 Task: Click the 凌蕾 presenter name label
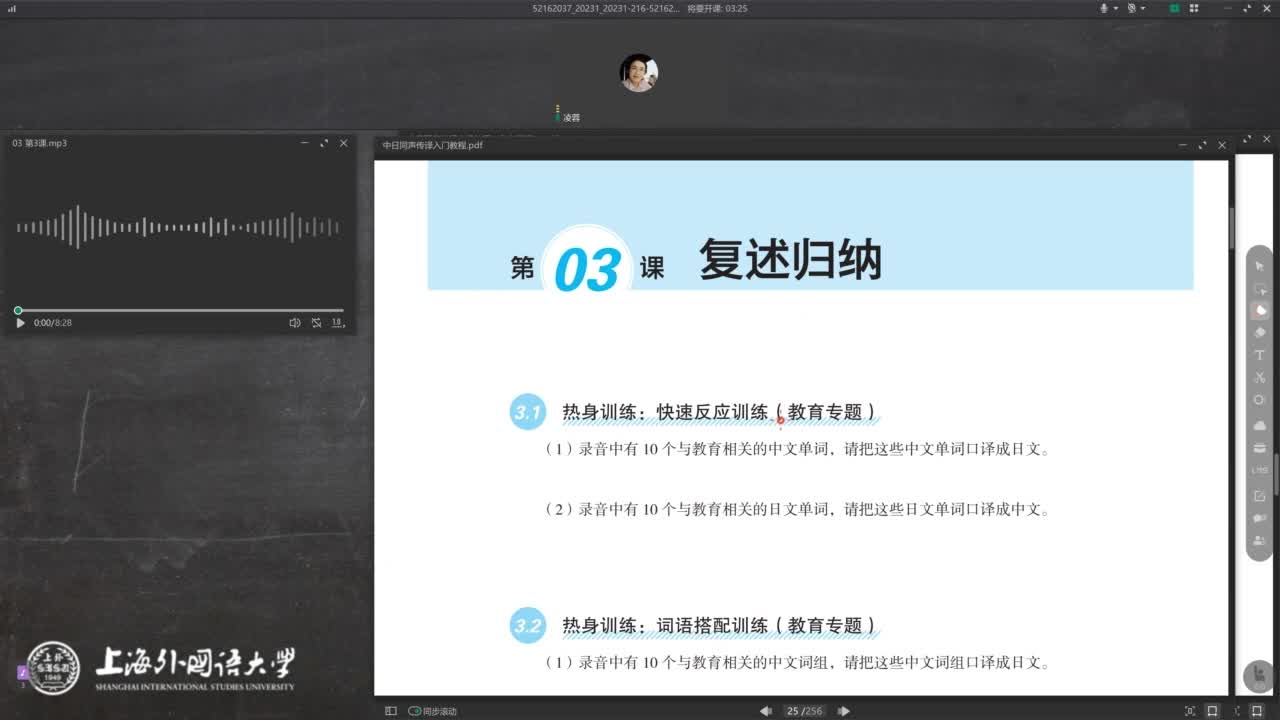570,117
